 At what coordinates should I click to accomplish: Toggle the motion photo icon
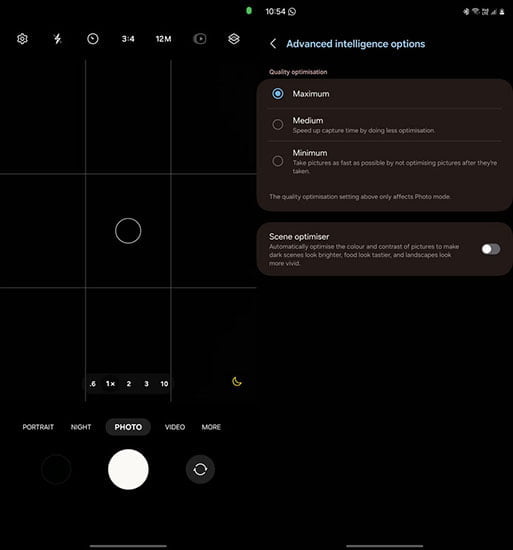coord(200,39)
